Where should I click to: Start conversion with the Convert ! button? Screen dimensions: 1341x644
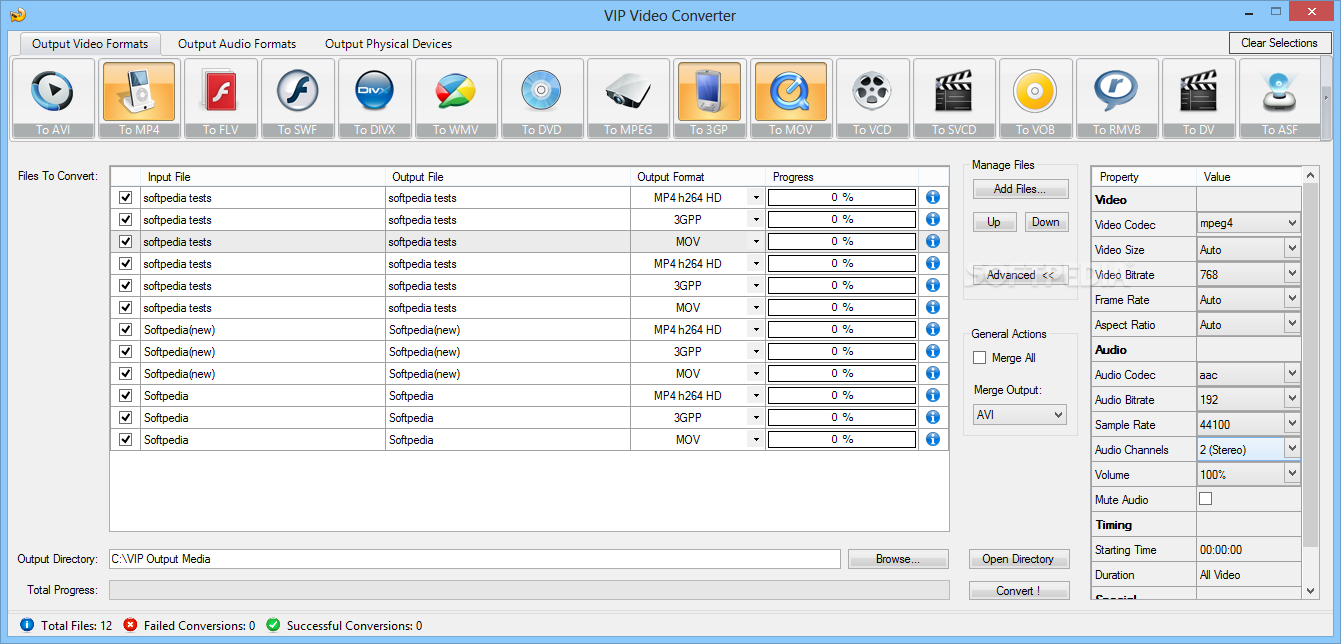(1018, 591)
